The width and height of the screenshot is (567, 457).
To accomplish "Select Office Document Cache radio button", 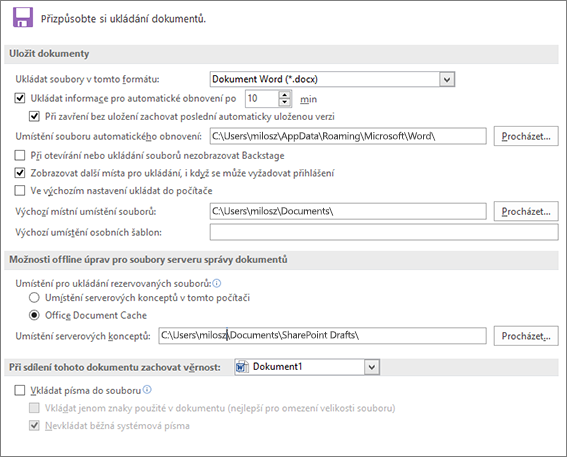I will point(34,315).
